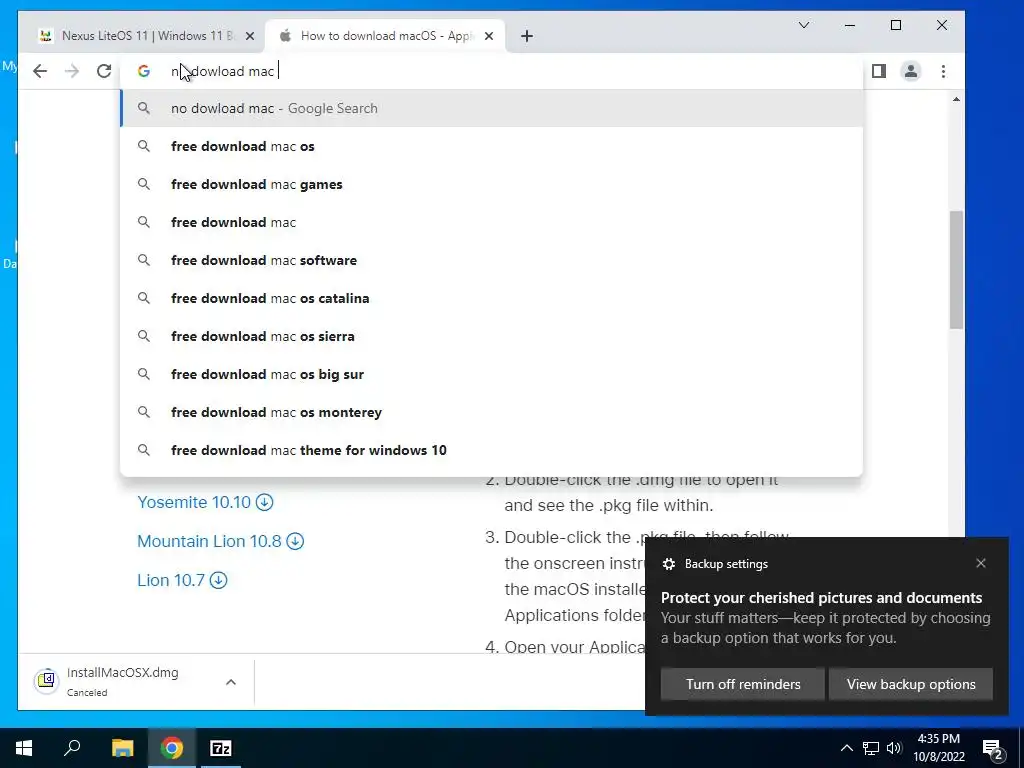Click the forward navigation arrow

coord(72,71)
